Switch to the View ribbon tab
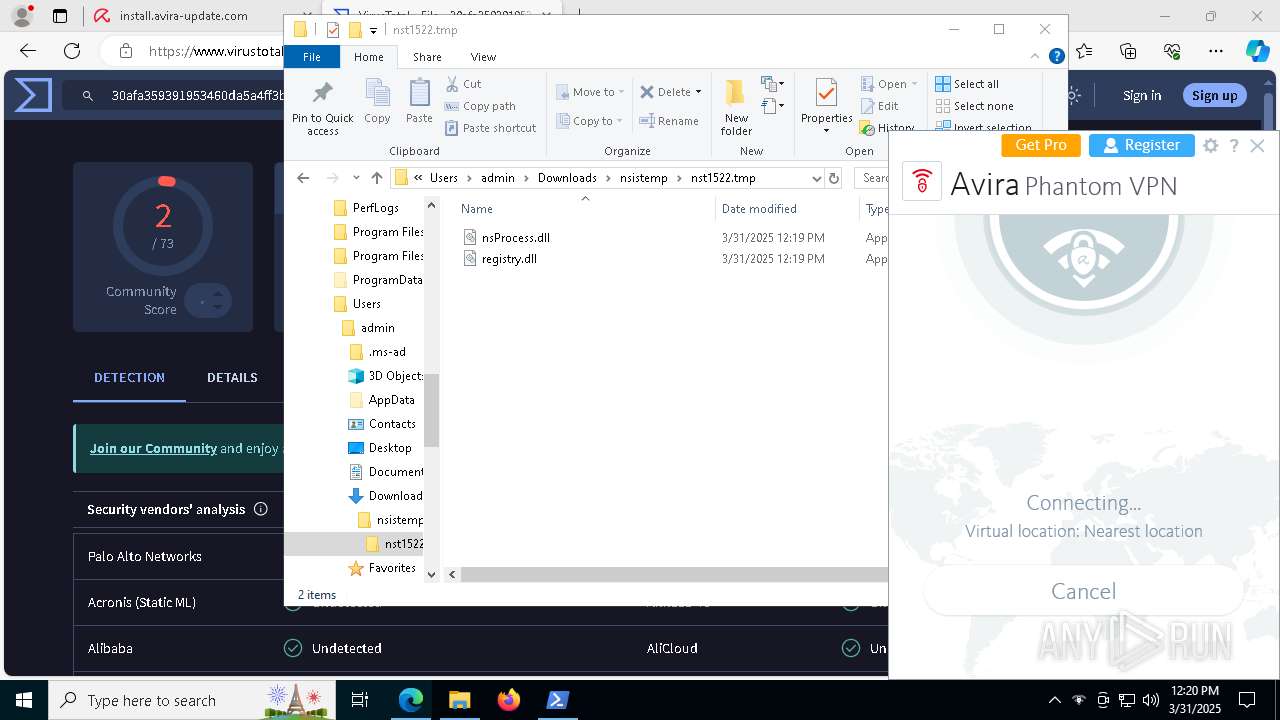Screen dimensions: 1280x720 (483, 57)
